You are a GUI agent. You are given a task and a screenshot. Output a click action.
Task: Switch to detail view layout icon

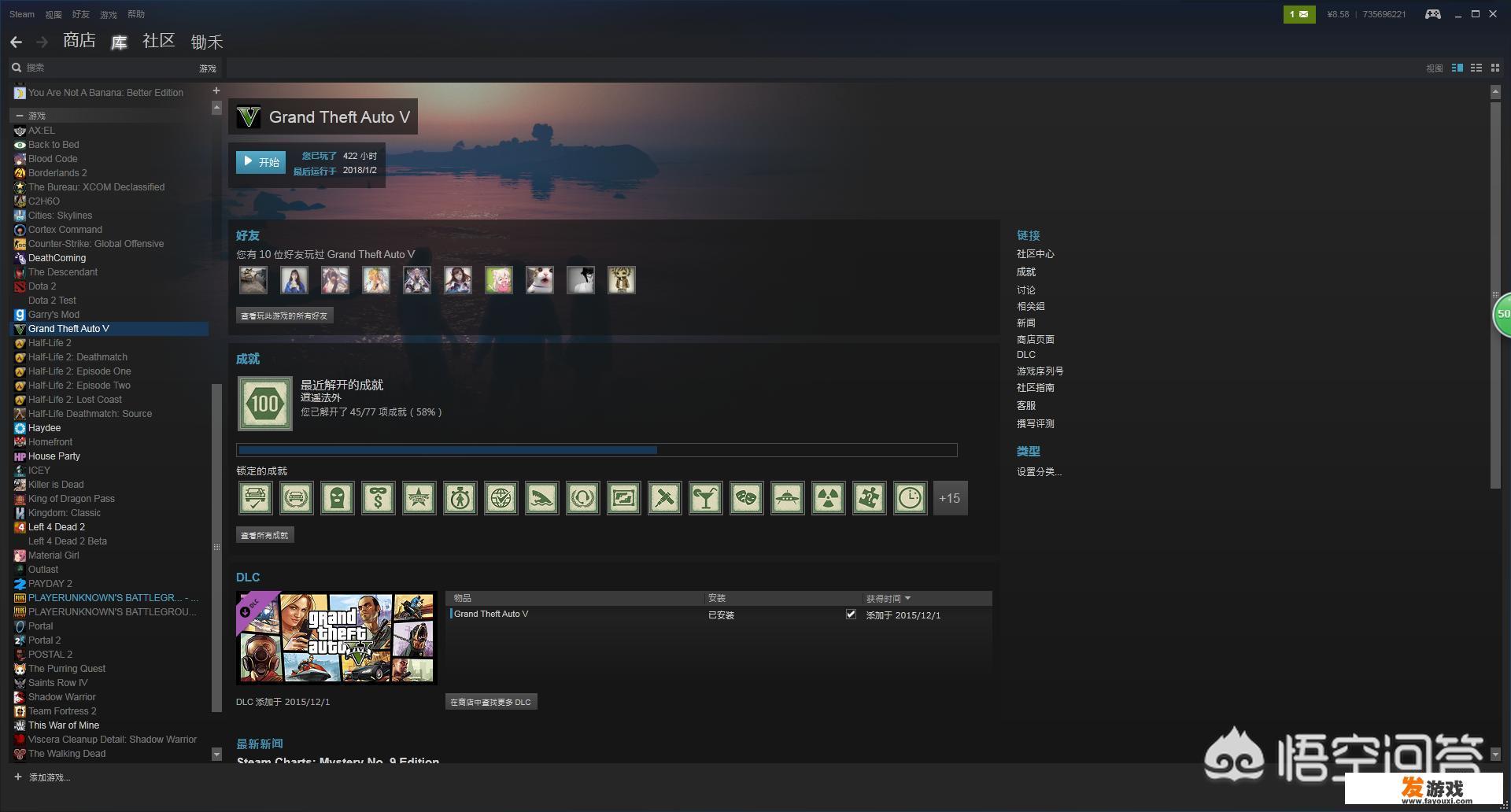[1457, 68]
